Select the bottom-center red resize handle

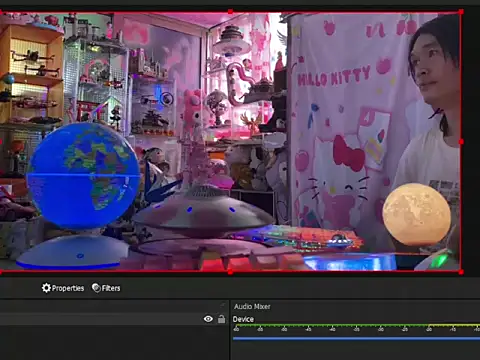[230, 272]
